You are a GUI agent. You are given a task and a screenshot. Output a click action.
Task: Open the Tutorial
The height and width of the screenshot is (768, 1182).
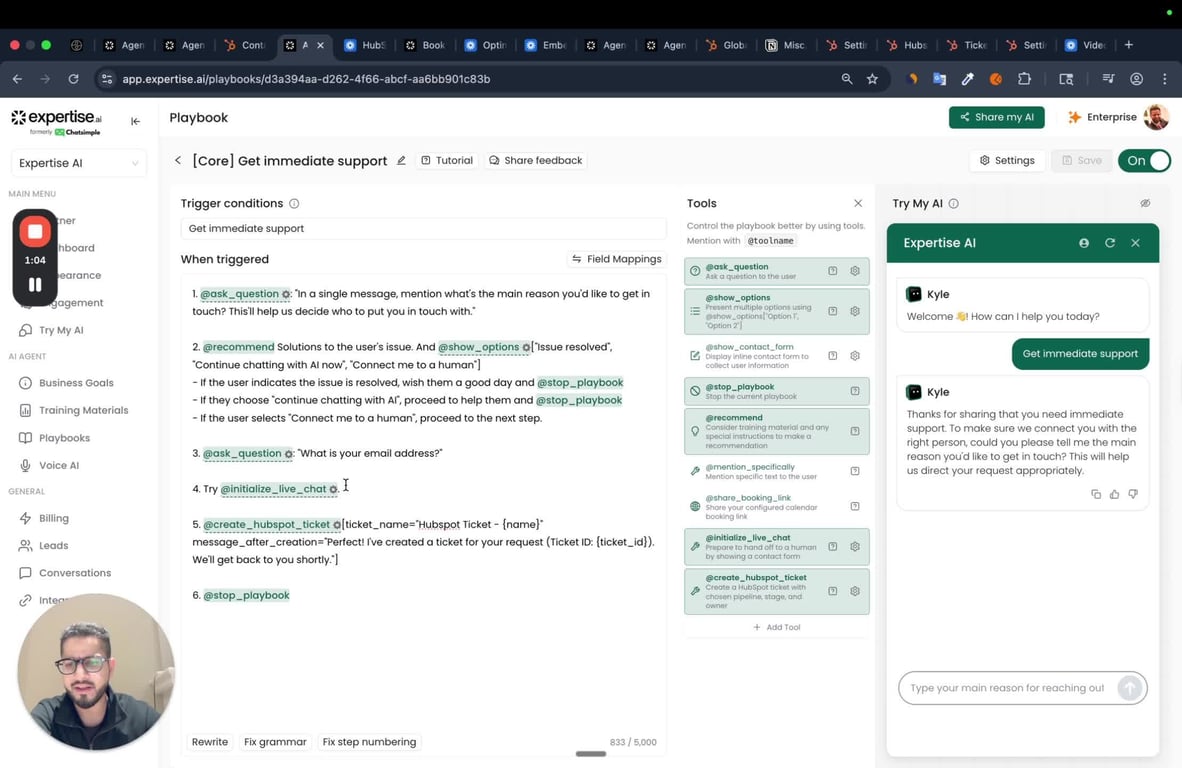point(447,161)
